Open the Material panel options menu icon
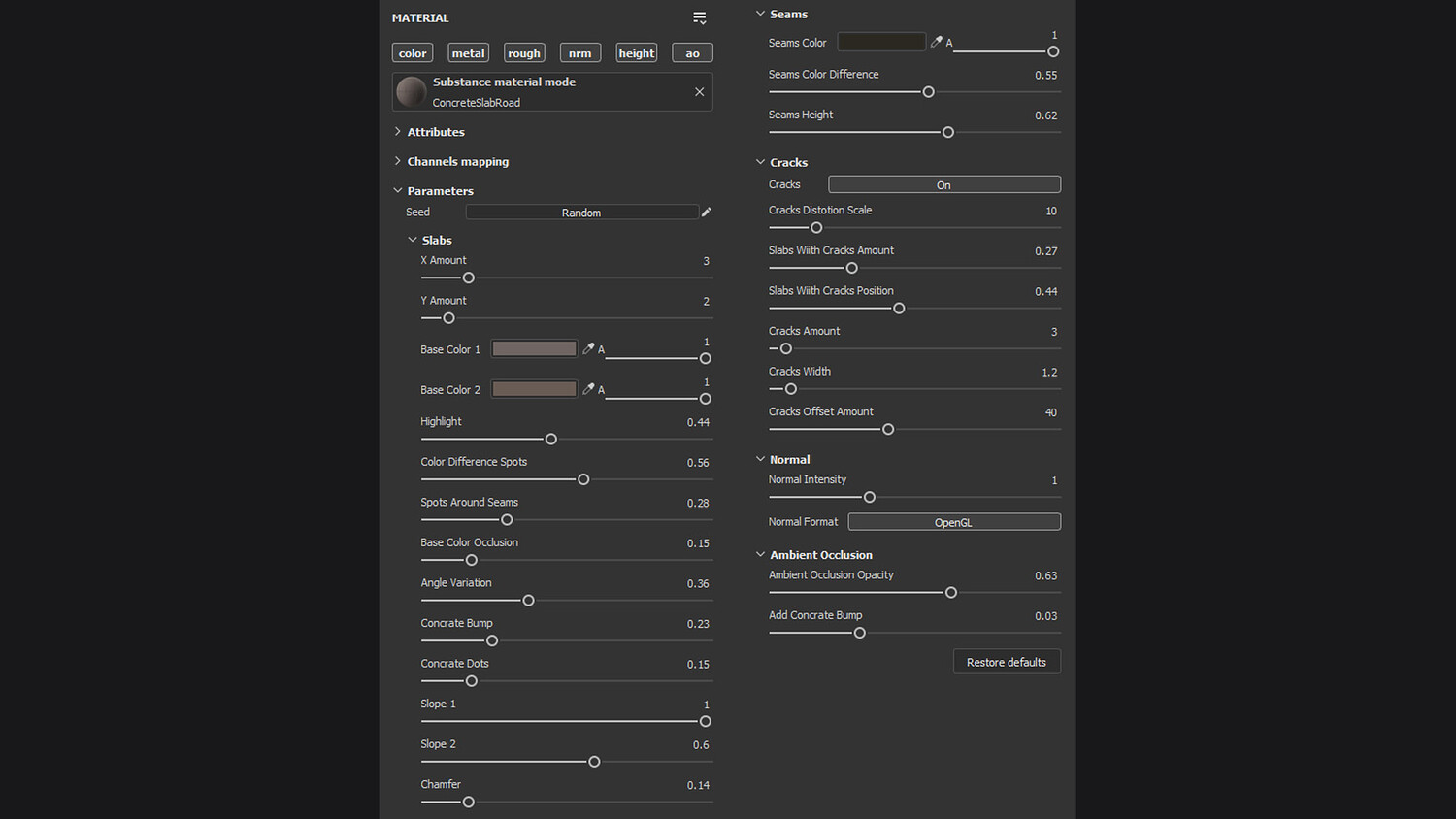The width and height of the screenshot is (1456, 819). (x=700, y=18)
